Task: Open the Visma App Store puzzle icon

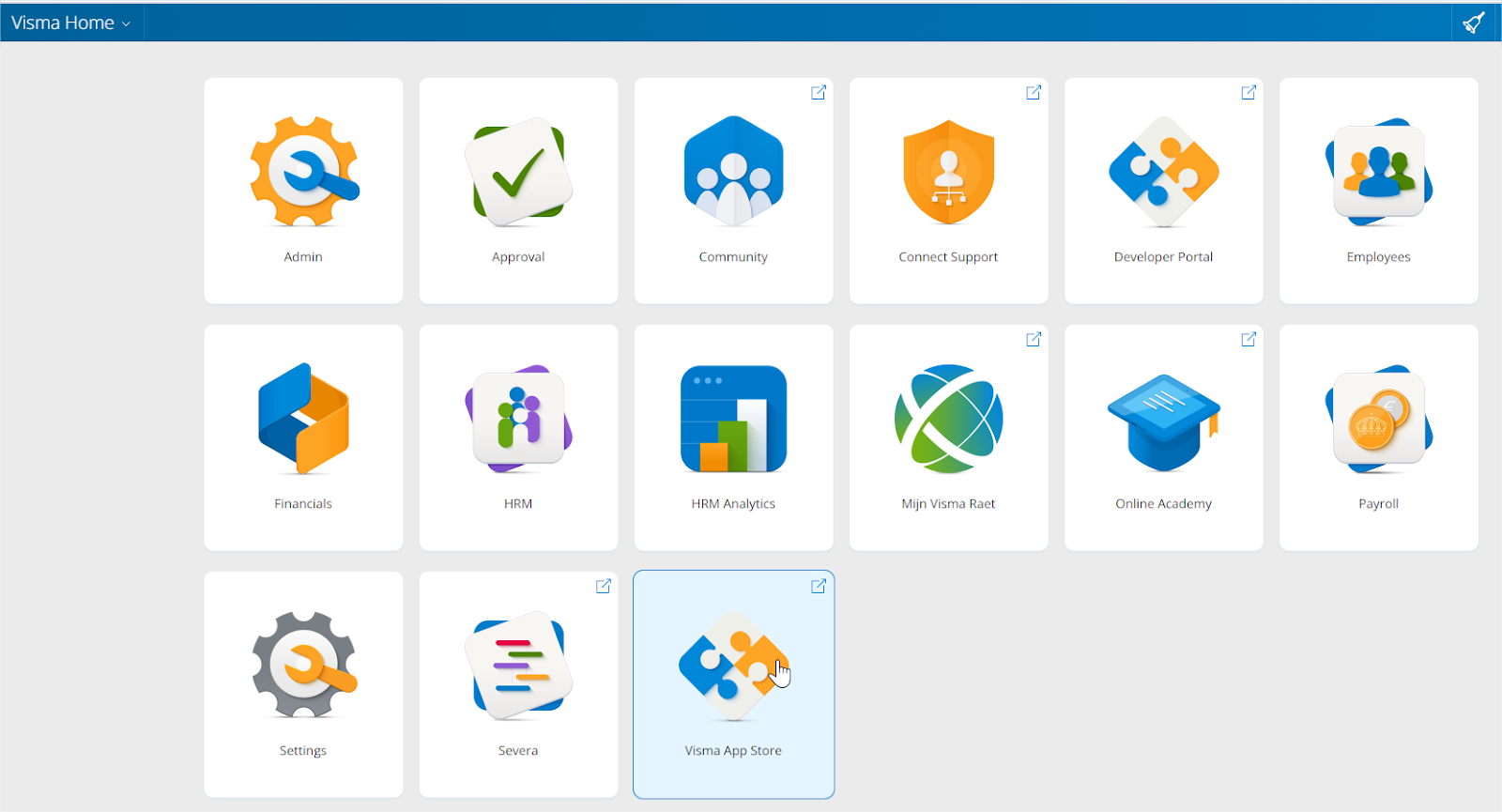Action: 733,666
